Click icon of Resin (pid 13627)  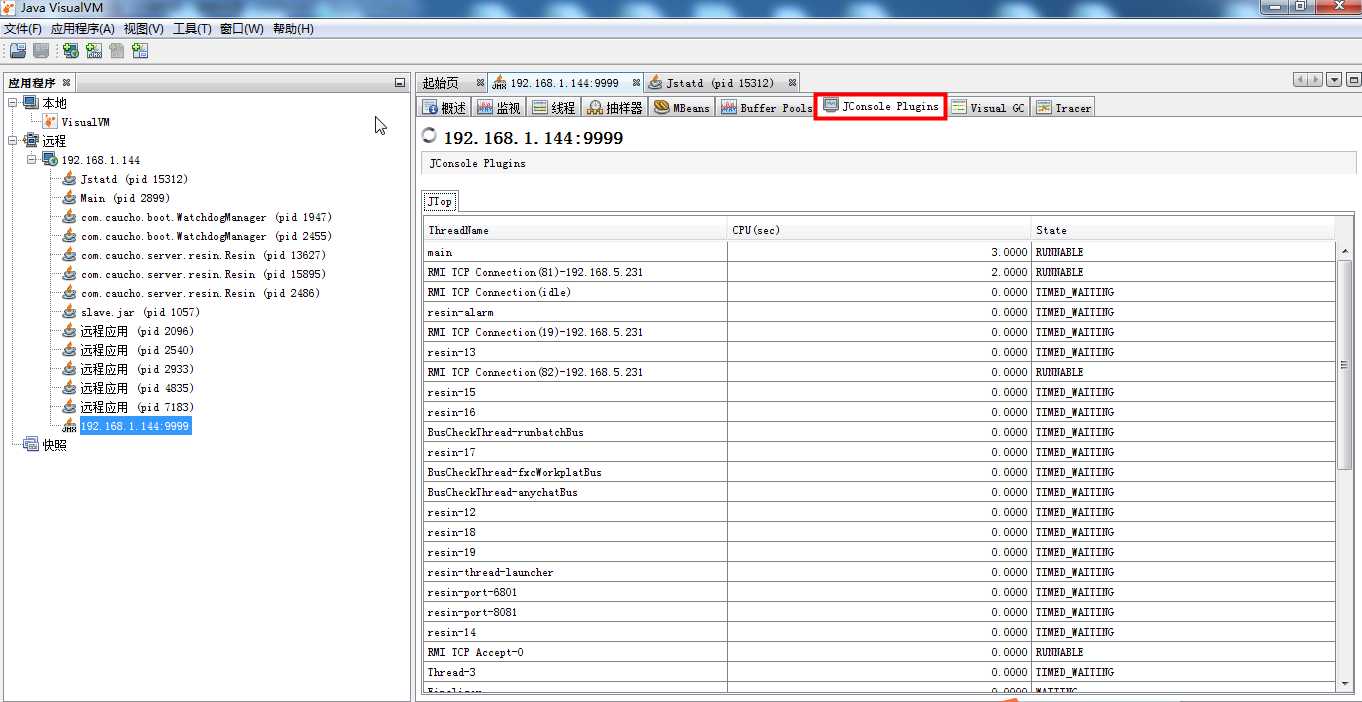point(69,255)
